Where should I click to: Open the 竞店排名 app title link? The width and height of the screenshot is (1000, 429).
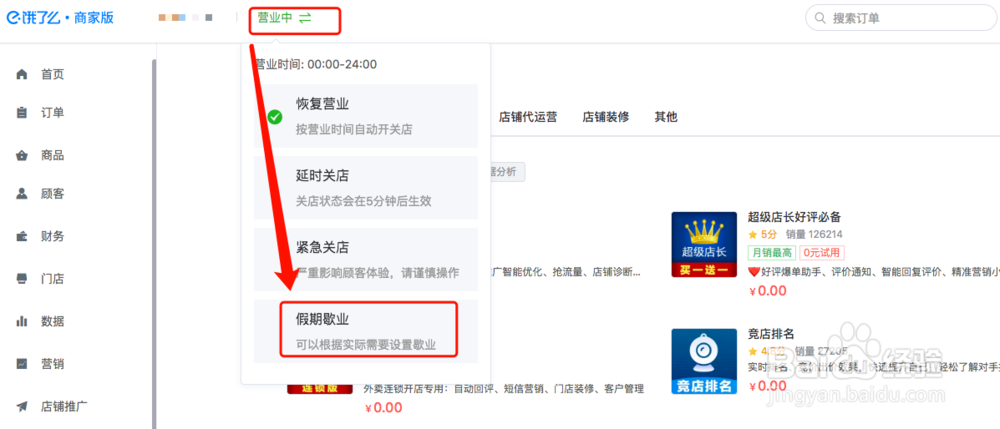(x=770, y=333)
